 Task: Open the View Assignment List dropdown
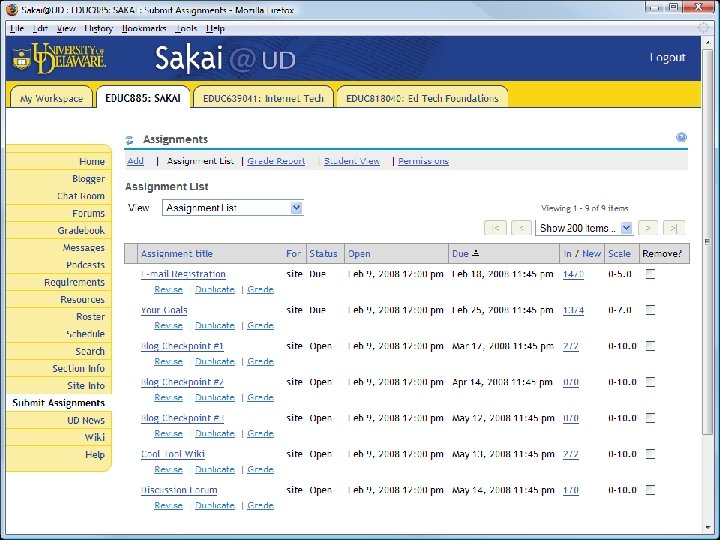pyautogui.click(x=233, y=208)
